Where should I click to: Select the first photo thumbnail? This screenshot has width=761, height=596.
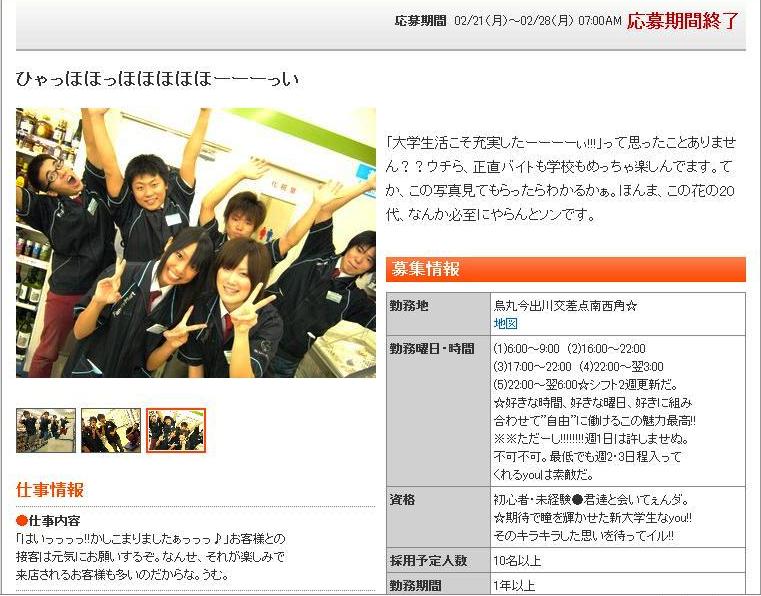46,430
